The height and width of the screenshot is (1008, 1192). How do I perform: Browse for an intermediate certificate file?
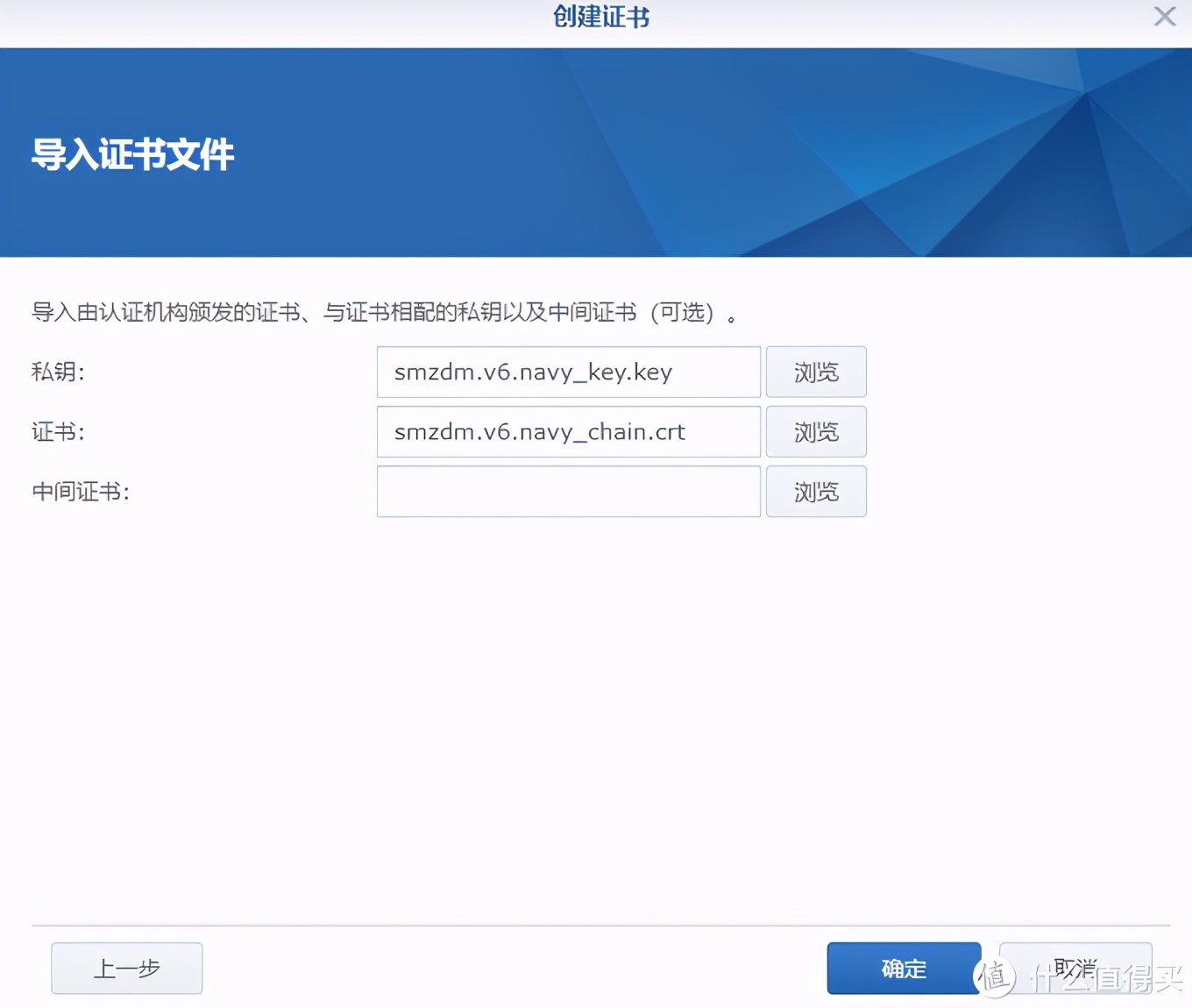coord(815,492)
